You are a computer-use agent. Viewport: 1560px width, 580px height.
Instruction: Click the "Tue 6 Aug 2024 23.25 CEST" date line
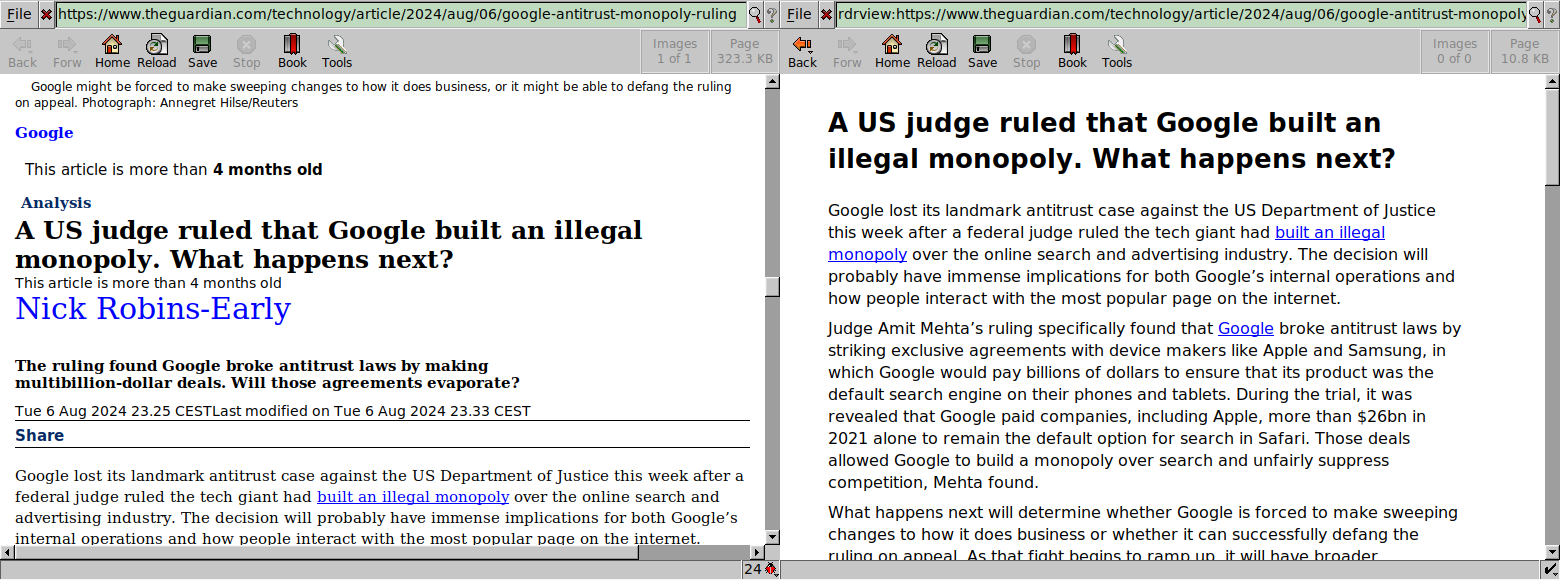[x=114, y=411]
